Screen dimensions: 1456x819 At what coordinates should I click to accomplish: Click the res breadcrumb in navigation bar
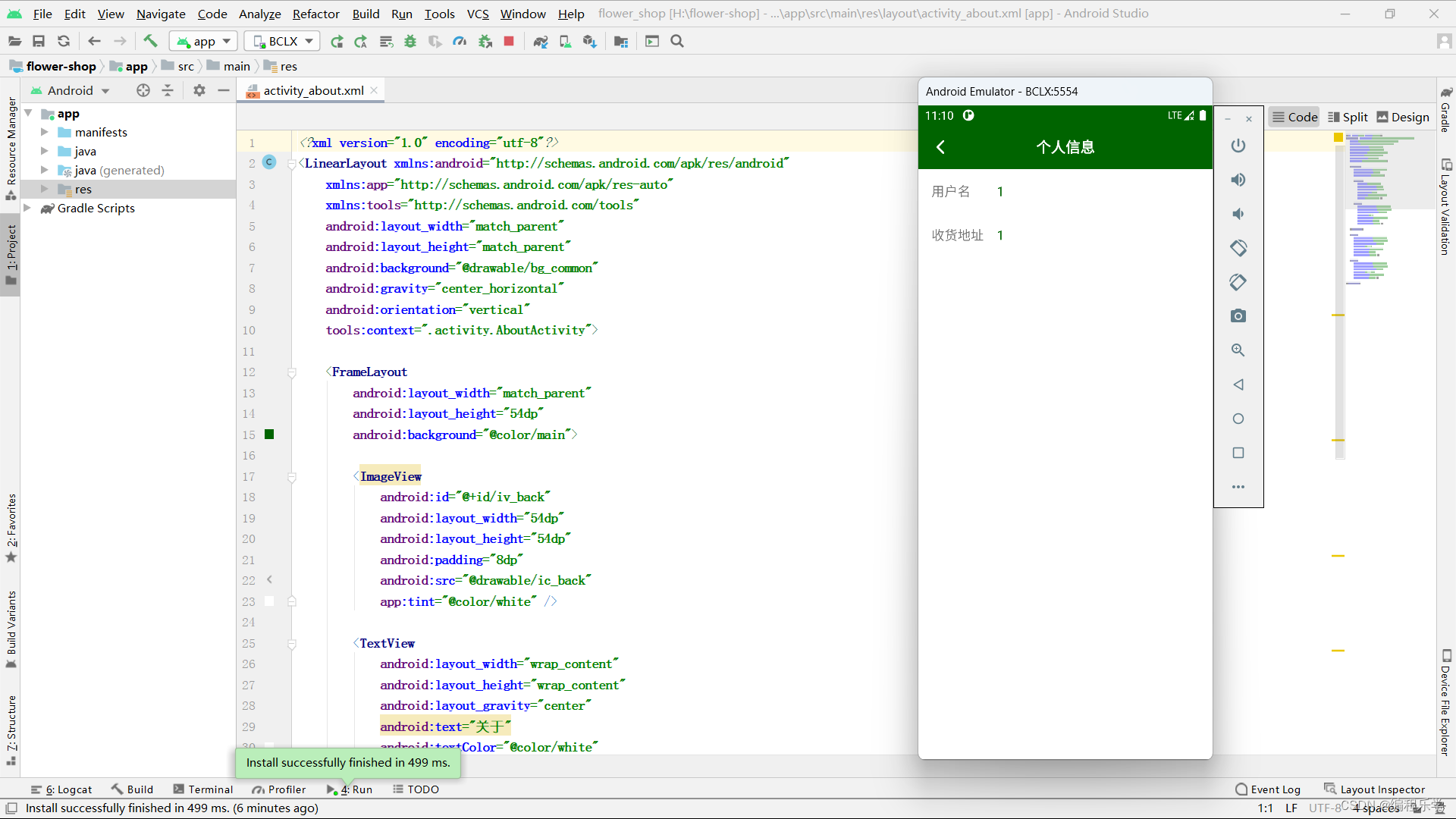pos(281,66)
